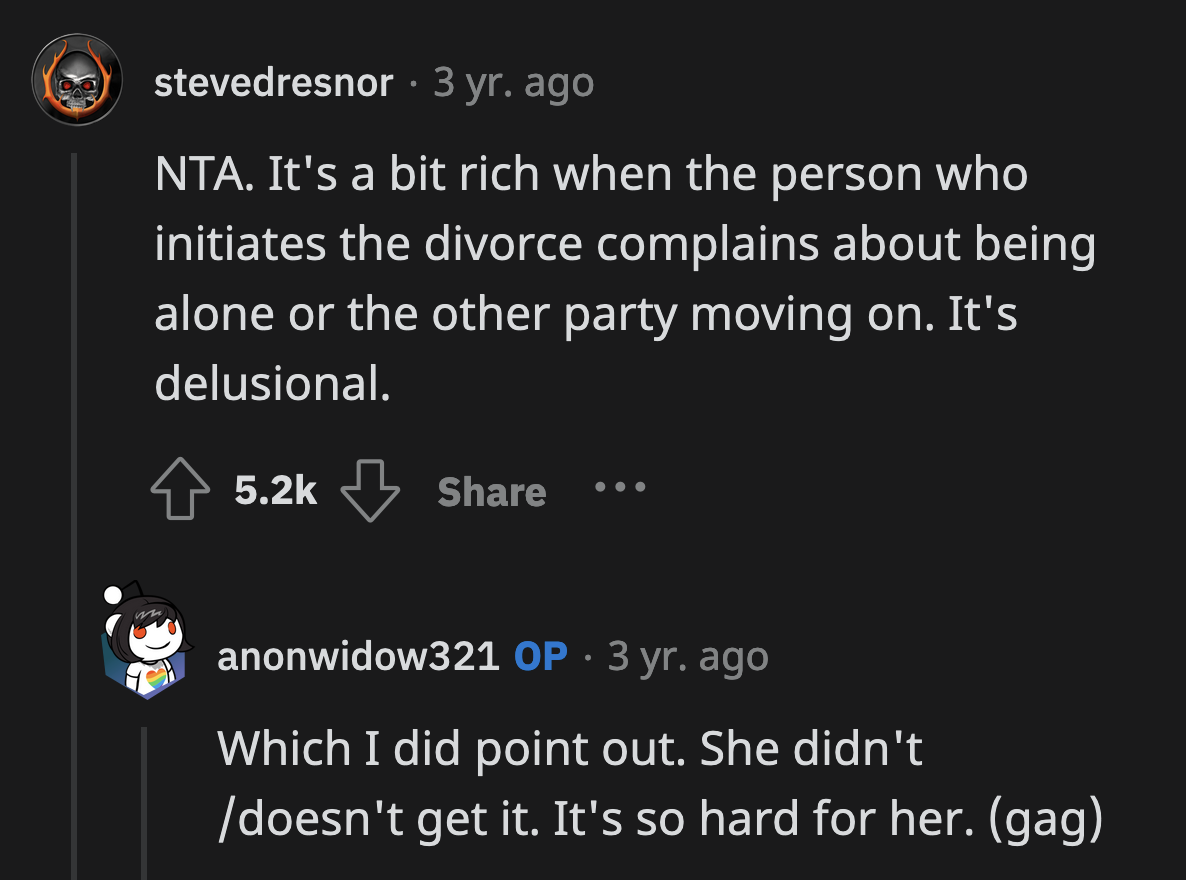The height and width of the screenshot is (880, 1186).
Task: Click the 5.2k vote count display
Action: pos(273,489)
